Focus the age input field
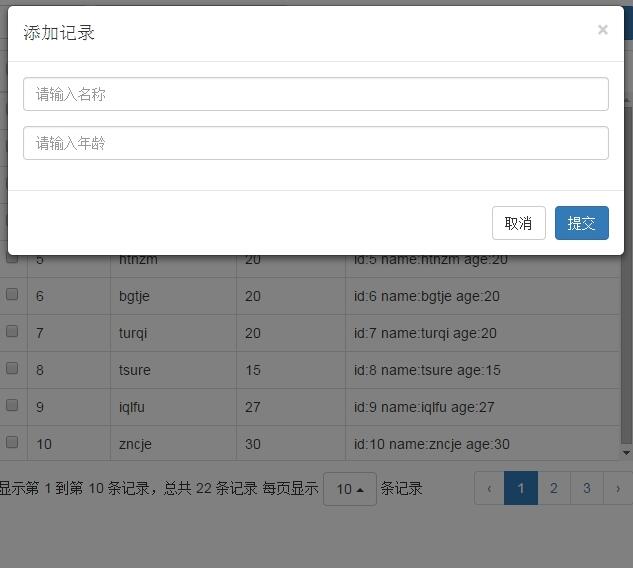This screenshot has height=568, width=633. (x=316, y=143)
